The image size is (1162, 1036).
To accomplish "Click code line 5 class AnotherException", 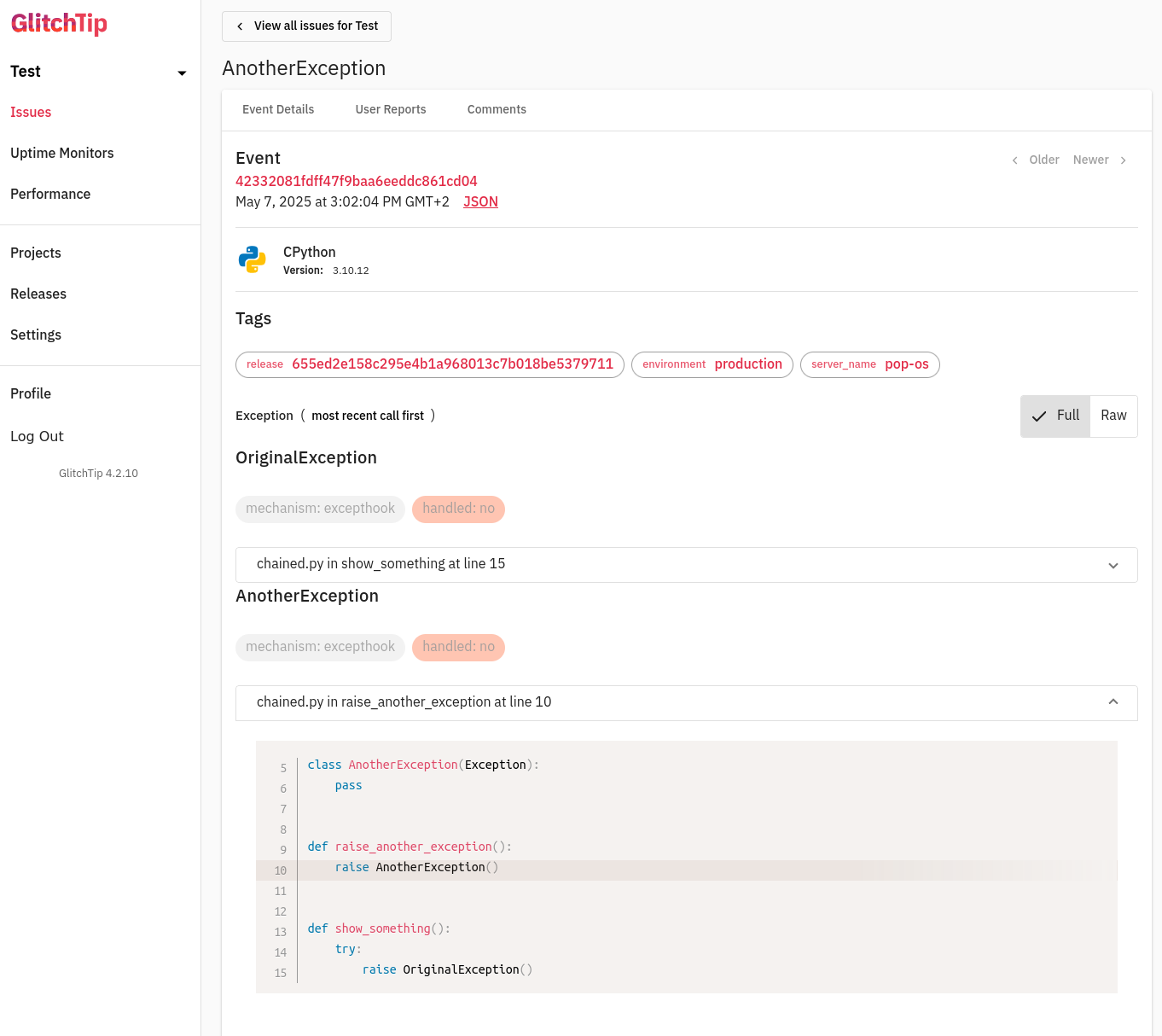I will coord(423,765).
